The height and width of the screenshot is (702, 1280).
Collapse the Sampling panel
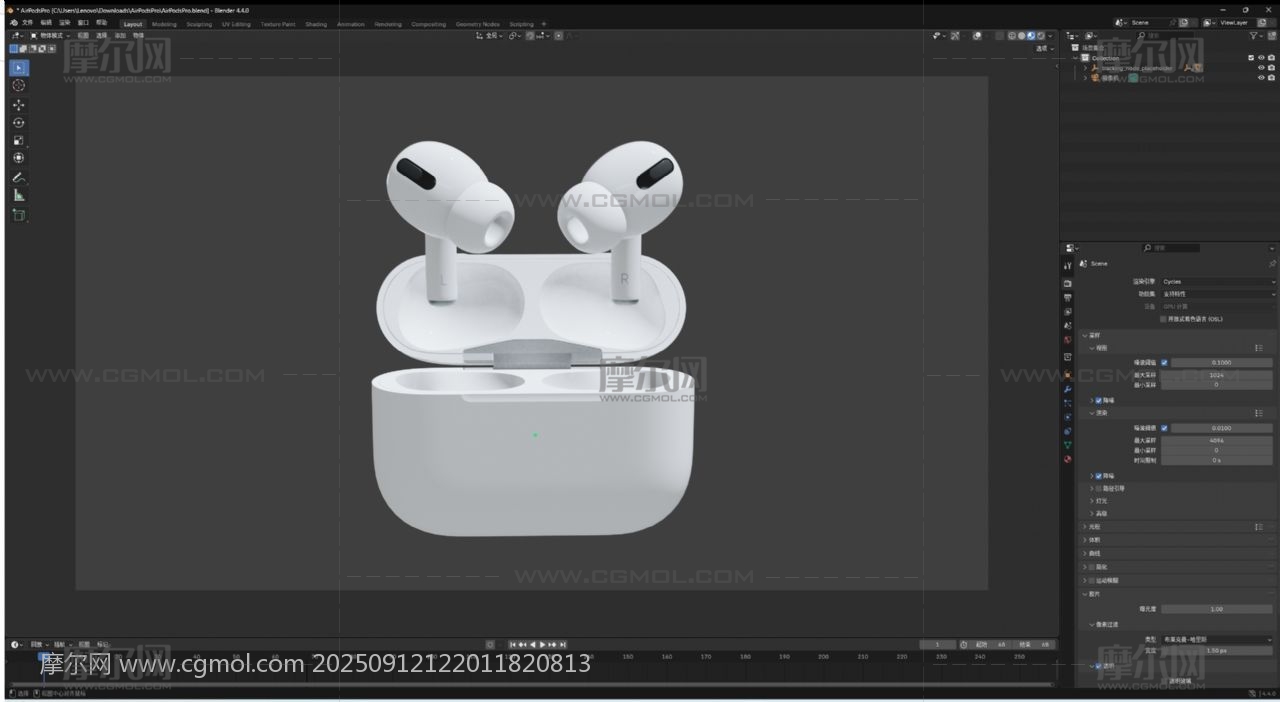[x=1084, y=335]
